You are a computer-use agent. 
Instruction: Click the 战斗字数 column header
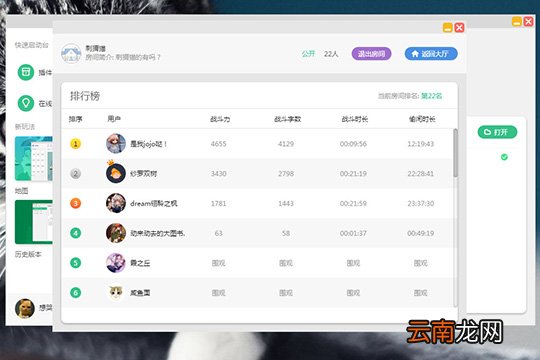click(287, 119)
